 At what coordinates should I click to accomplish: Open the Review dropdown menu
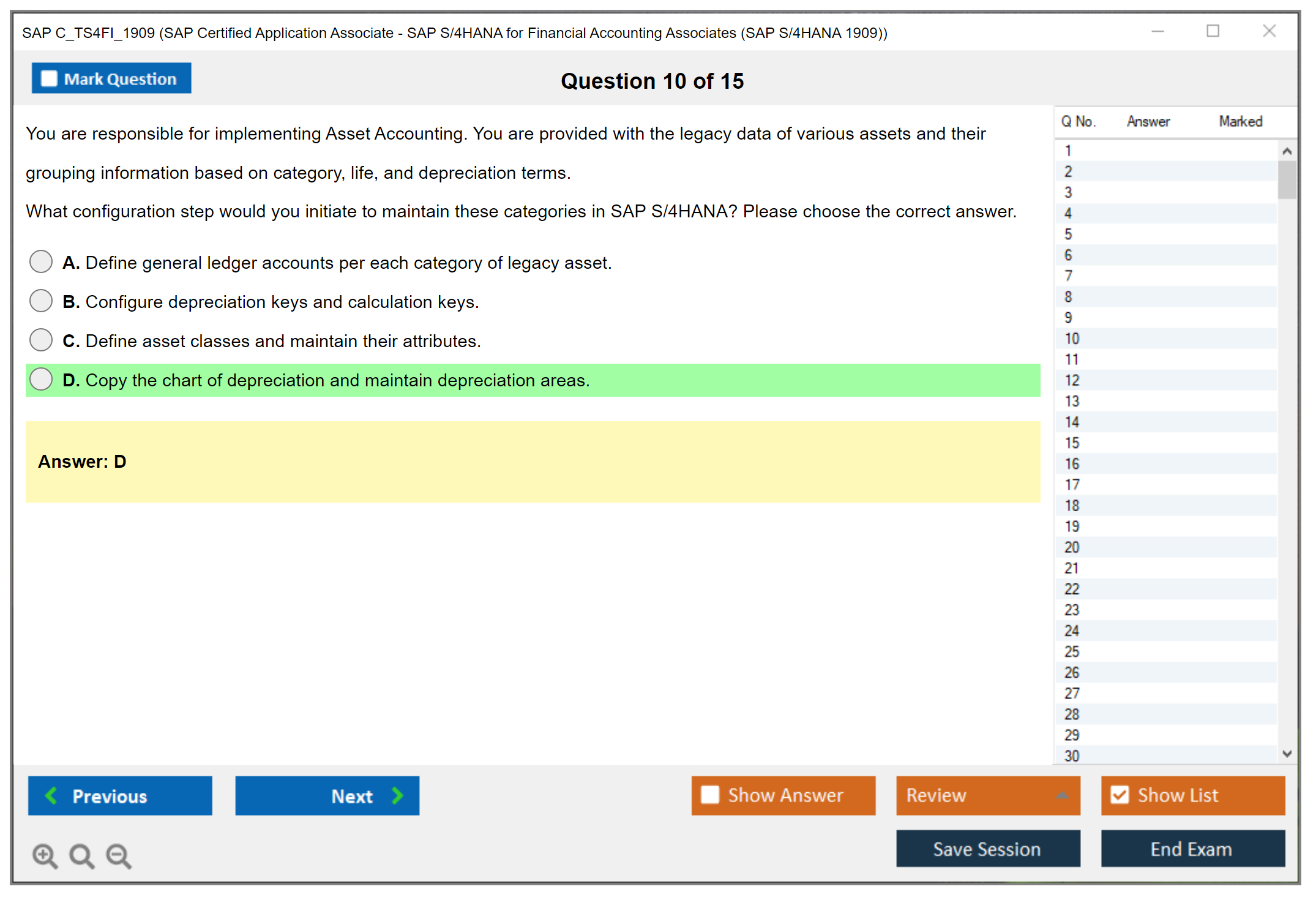coord(987,795)
